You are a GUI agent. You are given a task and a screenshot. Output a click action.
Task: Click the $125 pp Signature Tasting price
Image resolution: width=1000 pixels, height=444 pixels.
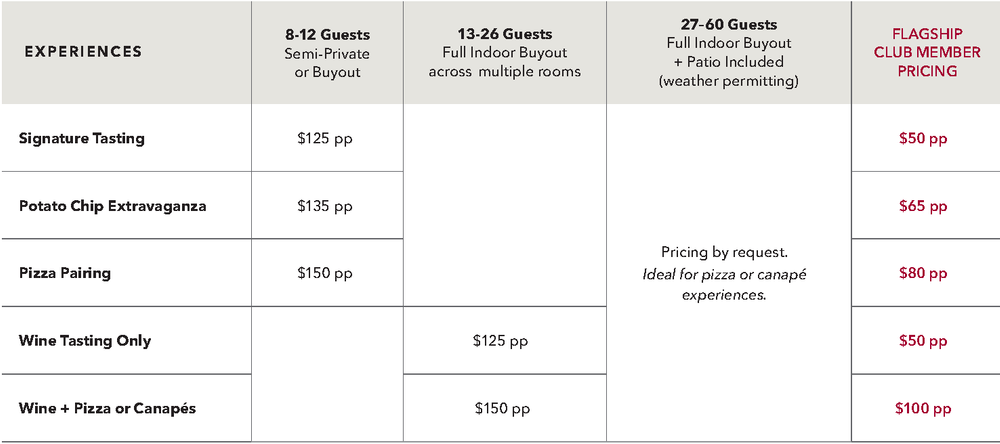(x=325, y=139)
